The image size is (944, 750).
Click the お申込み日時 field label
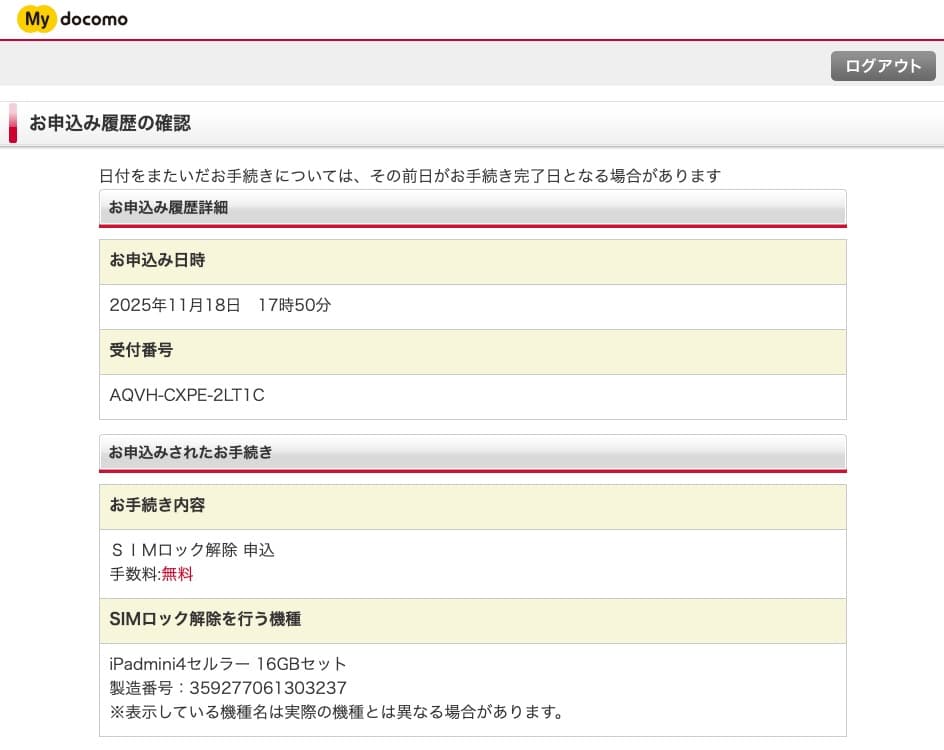point(157,260)
